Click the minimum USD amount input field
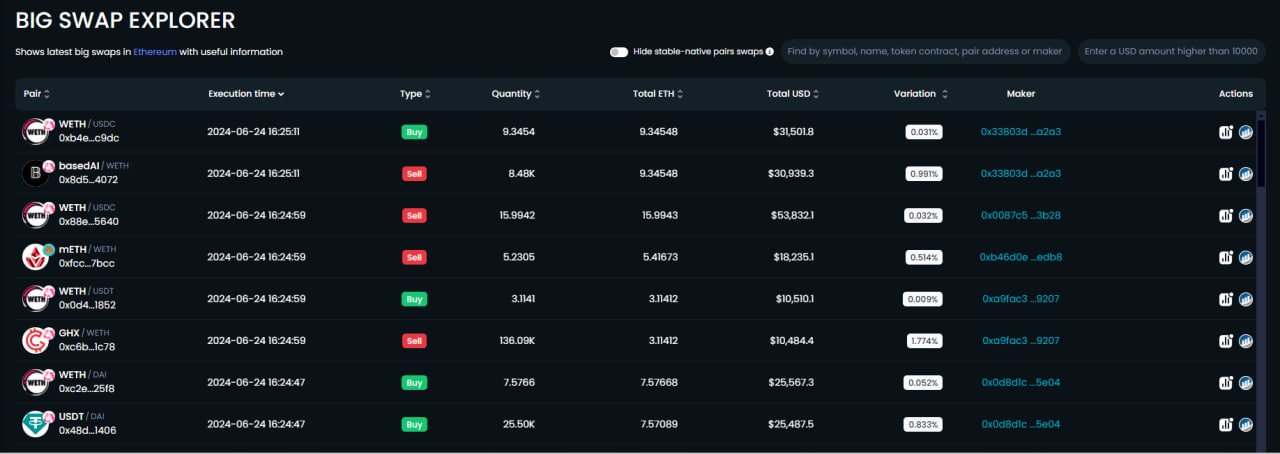1280x454 pixels. coord(1171,51)
